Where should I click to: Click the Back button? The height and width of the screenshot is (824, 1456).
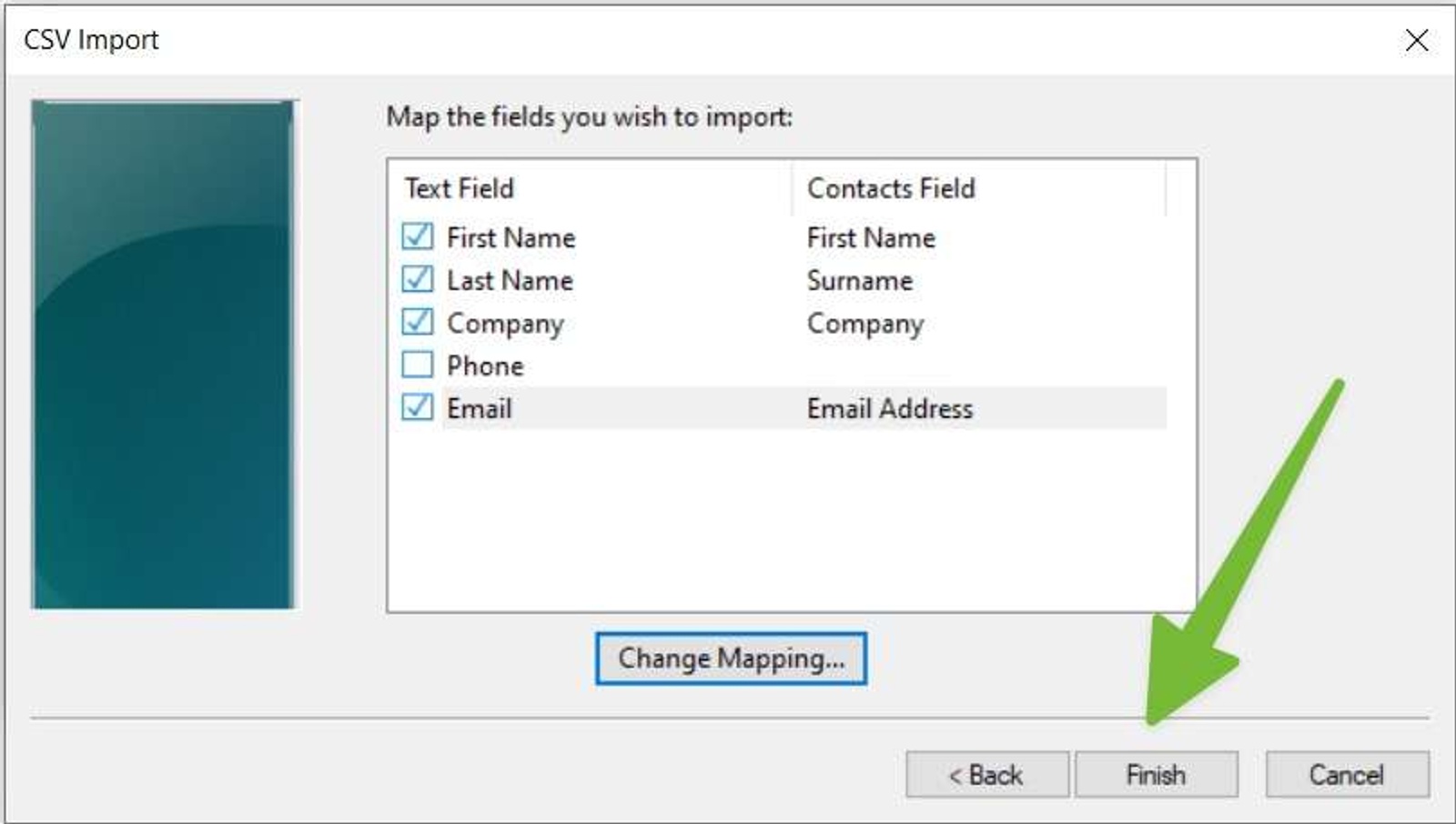986,774
